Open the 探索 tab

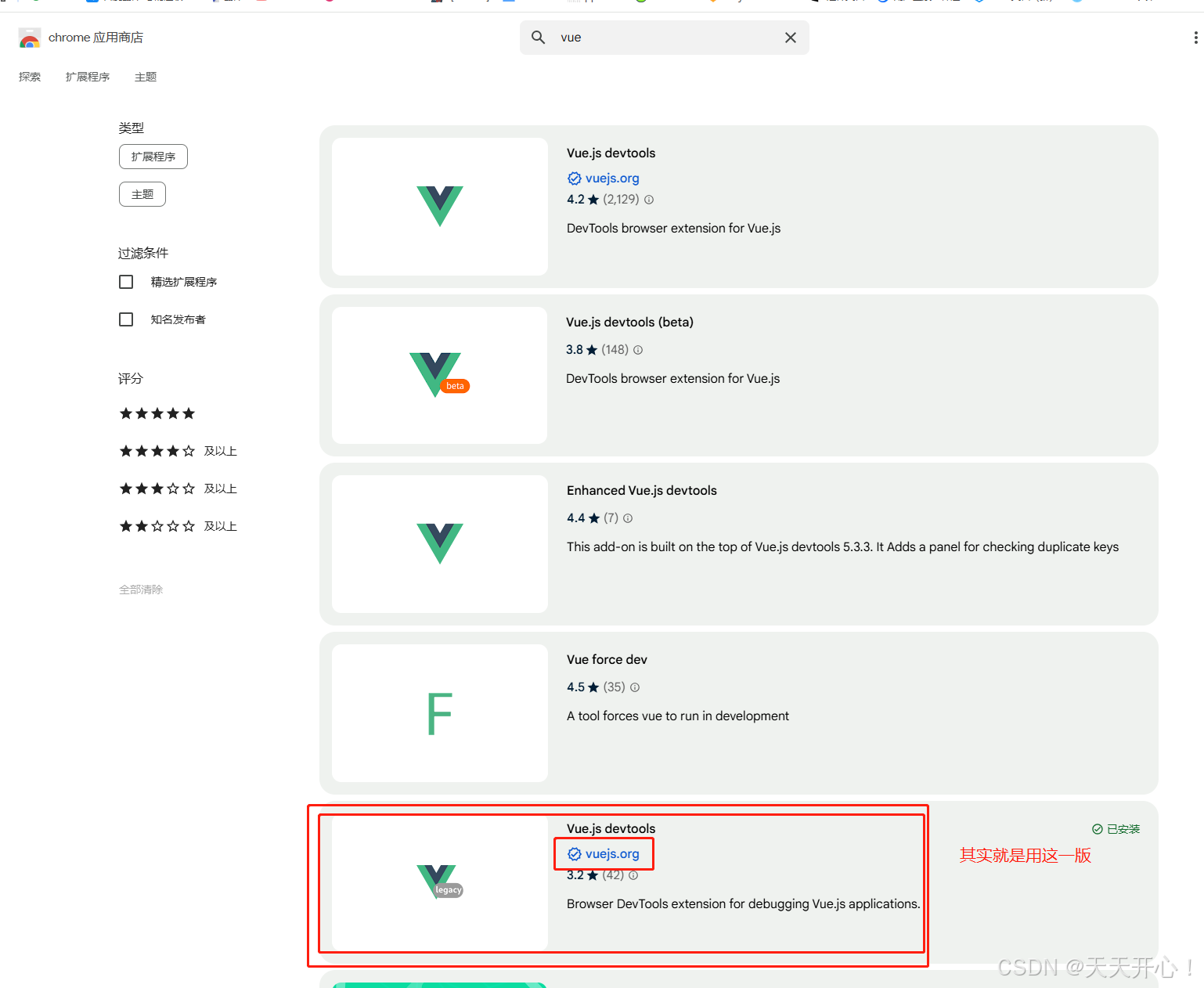point(30,77)
